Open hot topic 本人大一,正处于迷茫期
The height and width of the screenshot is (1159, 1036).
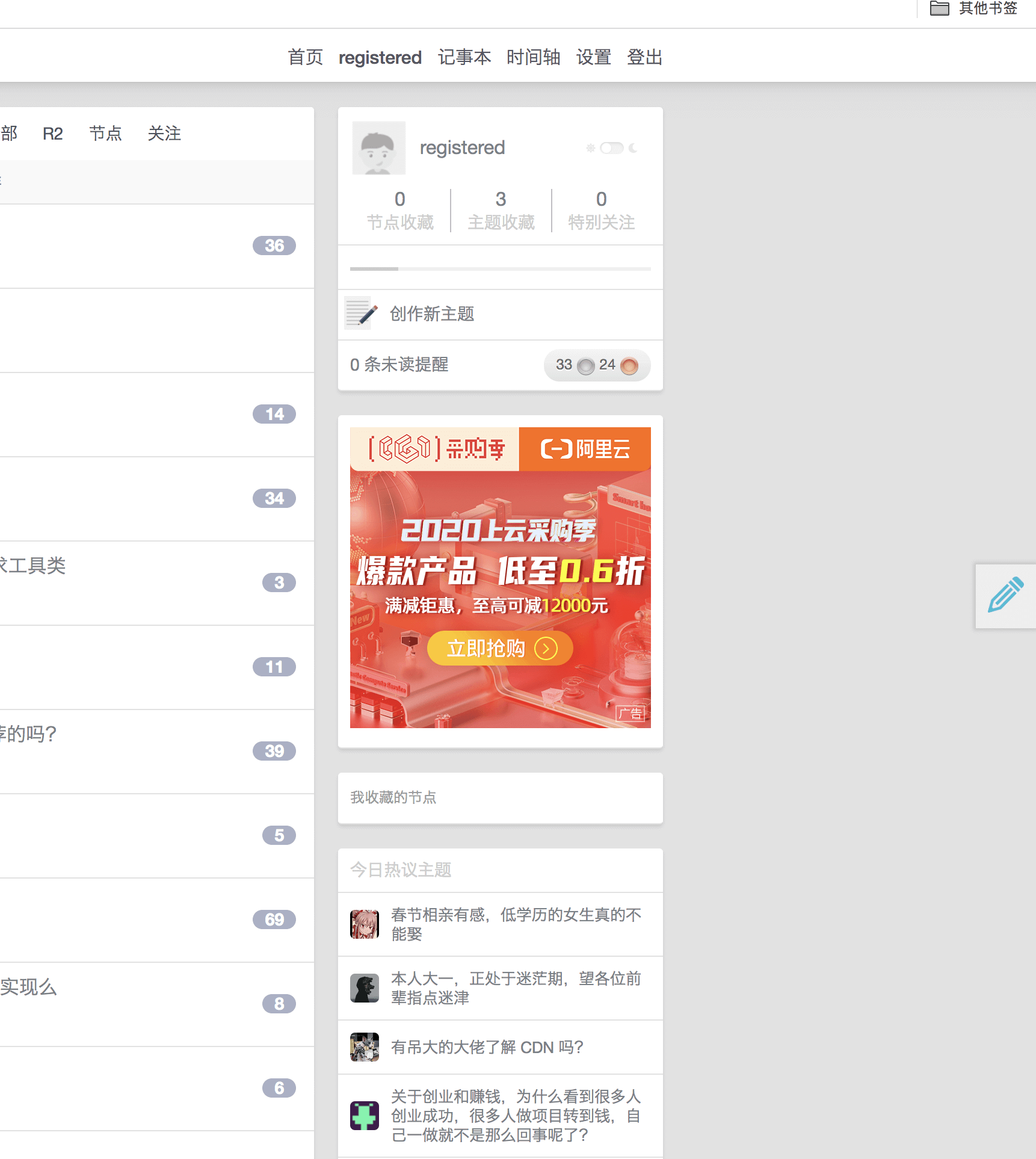(x=516, y=988)
